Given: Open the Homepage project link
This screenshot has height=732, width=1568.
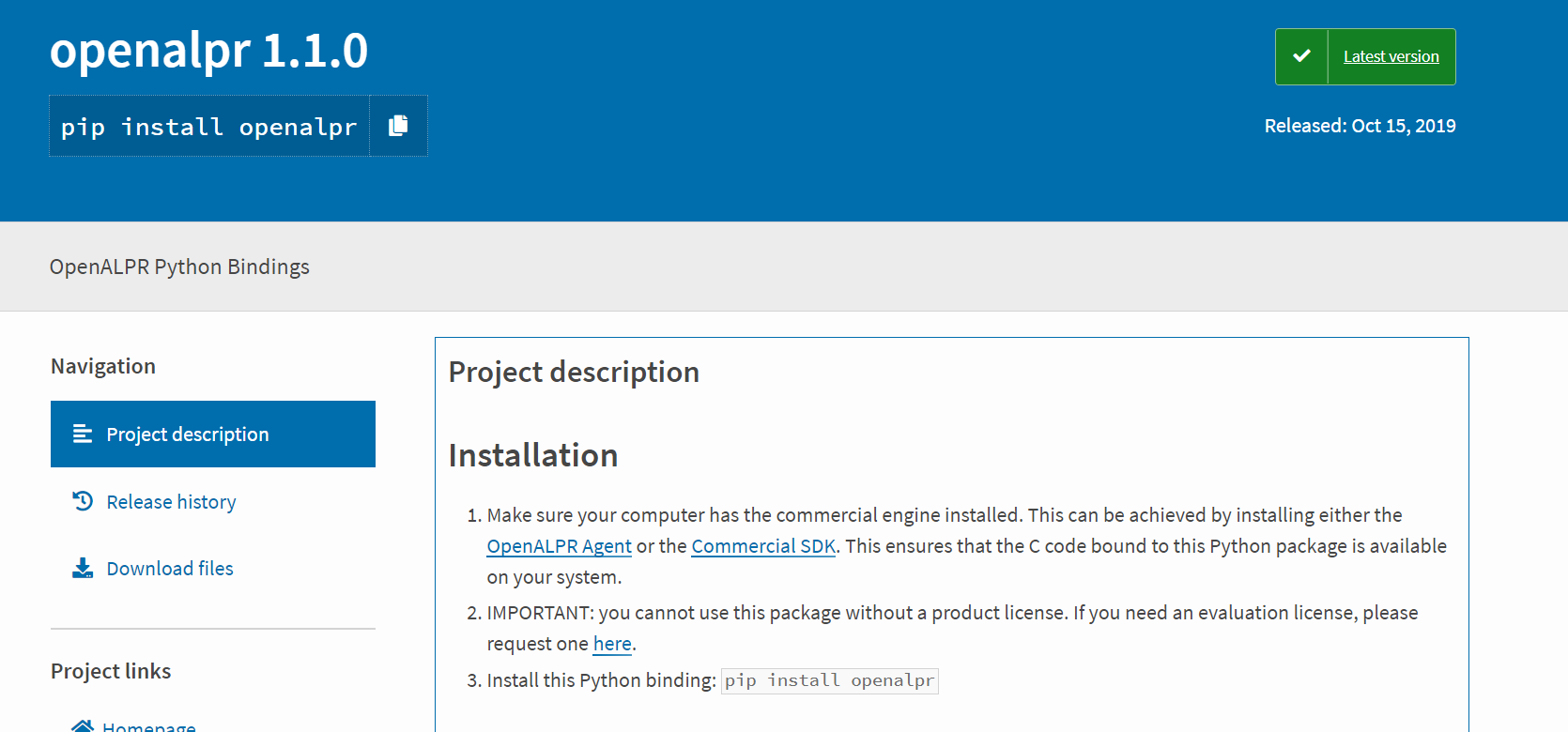Looking at the screenshot, I should [149, 725].
